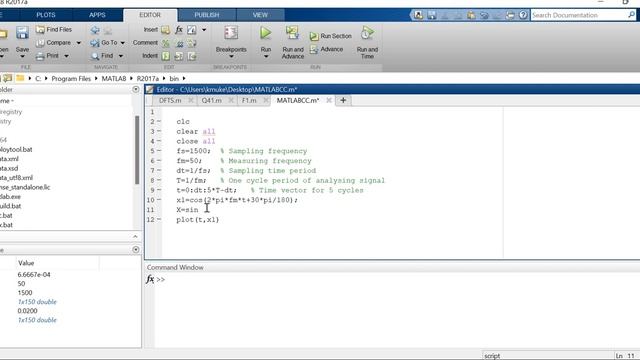The height and width of the screenshot is (360, 640).
Task: Open the Compare dropdown arrow
Action: pyautogui.click(x=79, y=43)
